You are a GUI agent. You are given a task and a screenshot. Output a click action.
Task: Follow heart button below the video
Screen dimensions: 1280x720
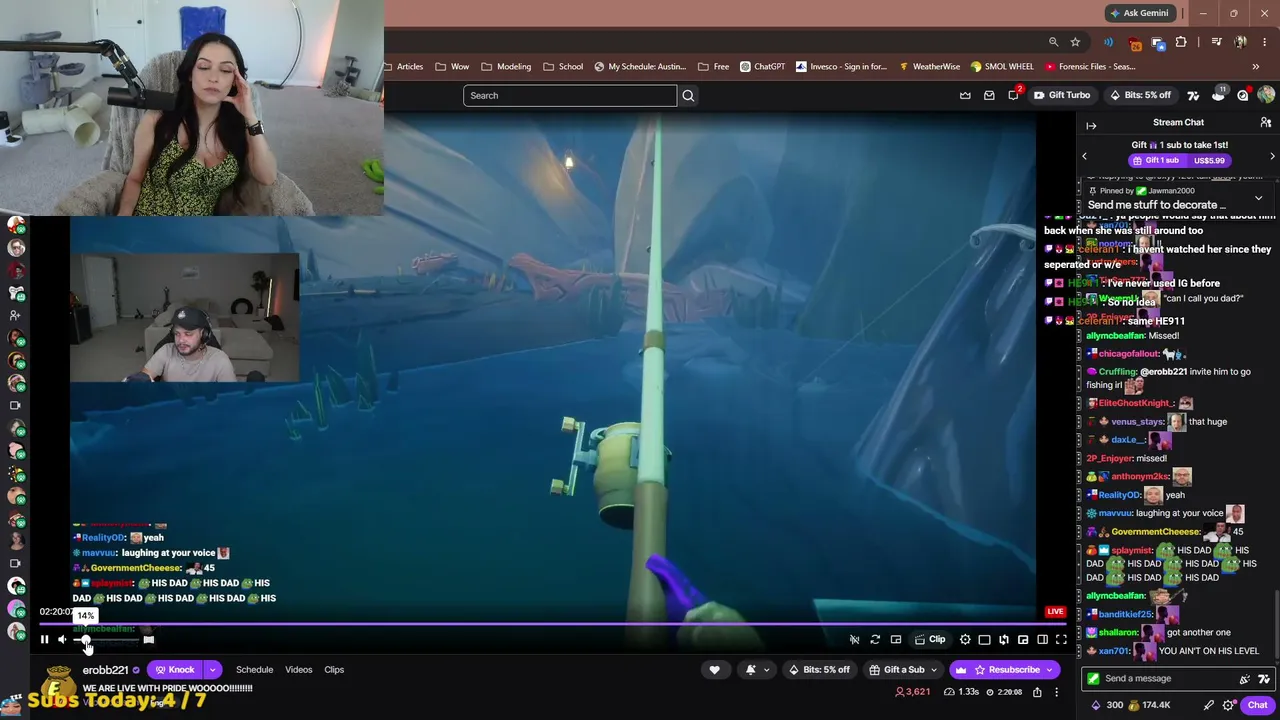(x=714, y=670)
